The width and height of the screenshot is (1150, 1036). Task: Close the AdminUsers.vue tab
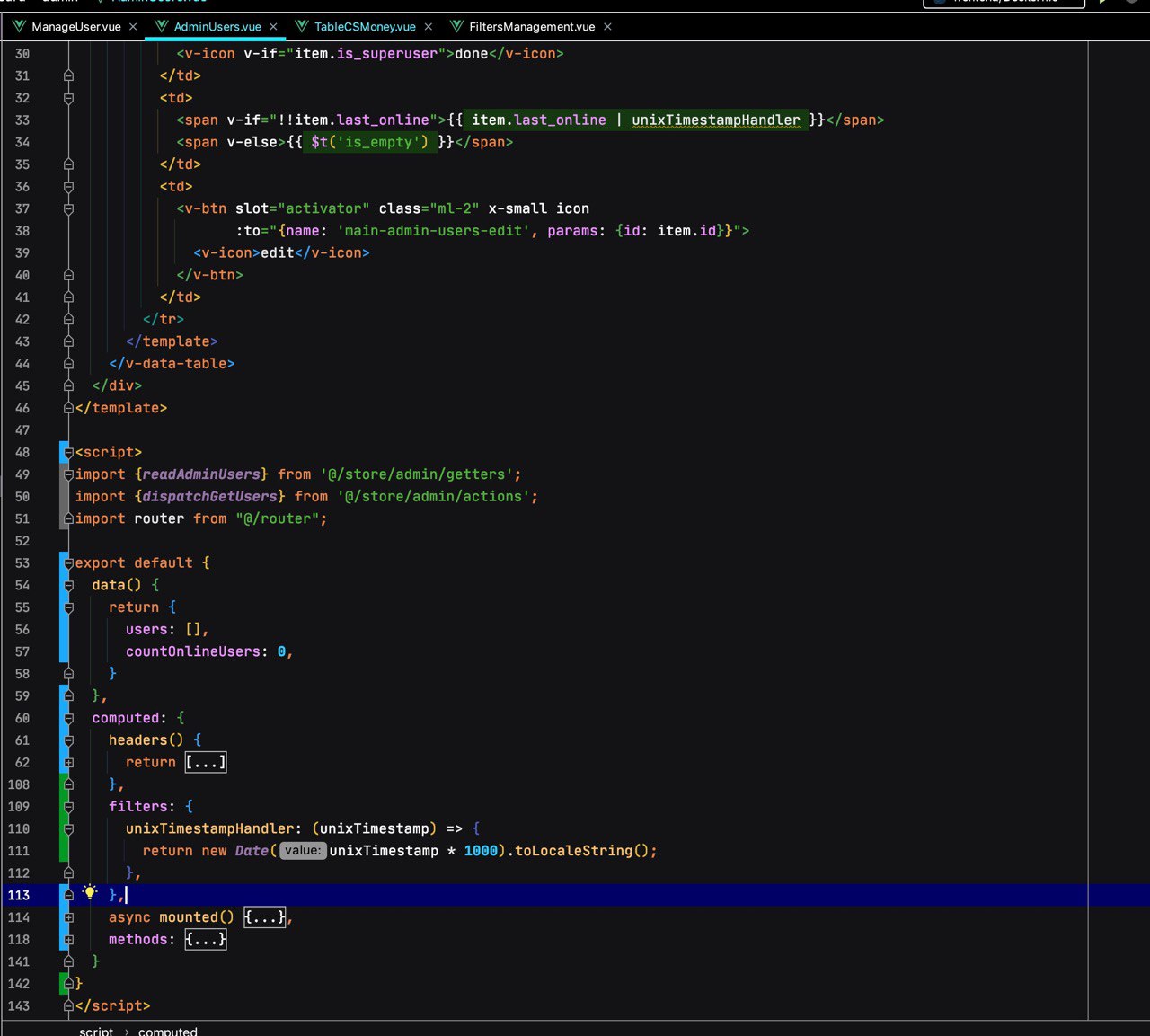pos(273,27)
